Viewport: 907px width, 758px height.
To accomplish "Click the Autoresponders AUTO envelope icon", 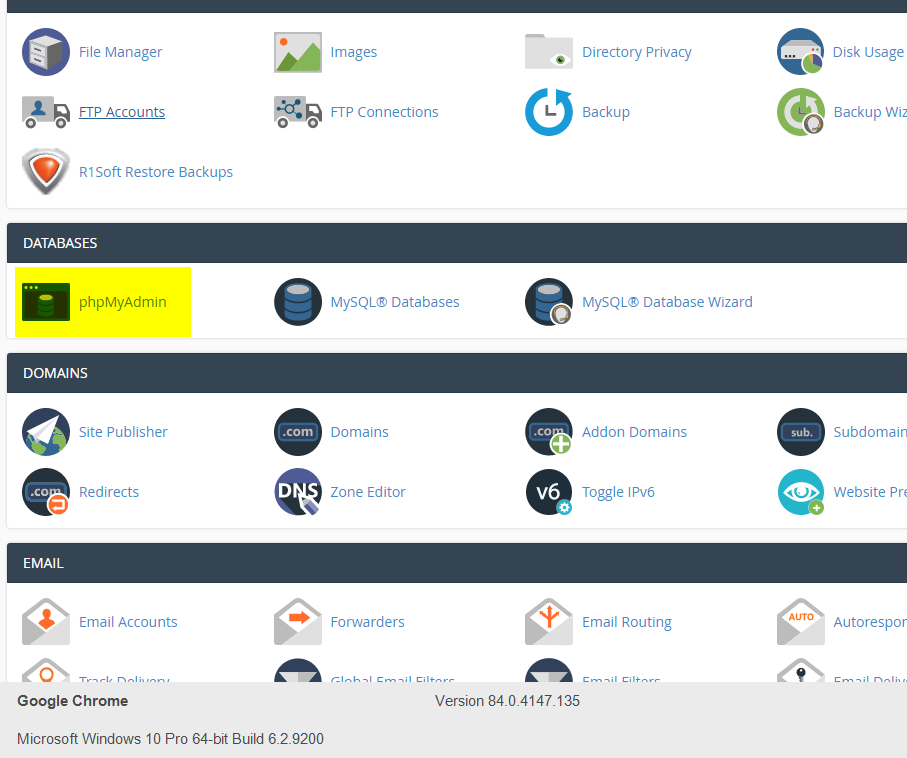I will coord(801,622).
